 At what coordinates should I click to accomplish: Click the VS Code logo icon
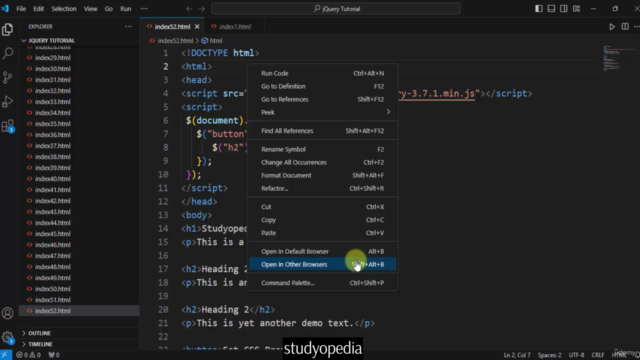pyautogui.click(x=5, y=9)
